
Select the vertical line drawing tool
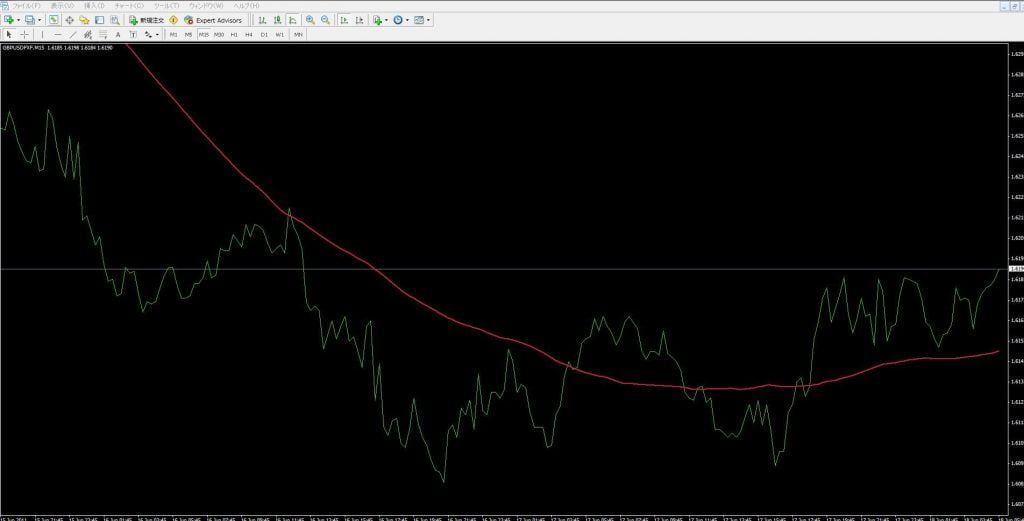(42, 34)
